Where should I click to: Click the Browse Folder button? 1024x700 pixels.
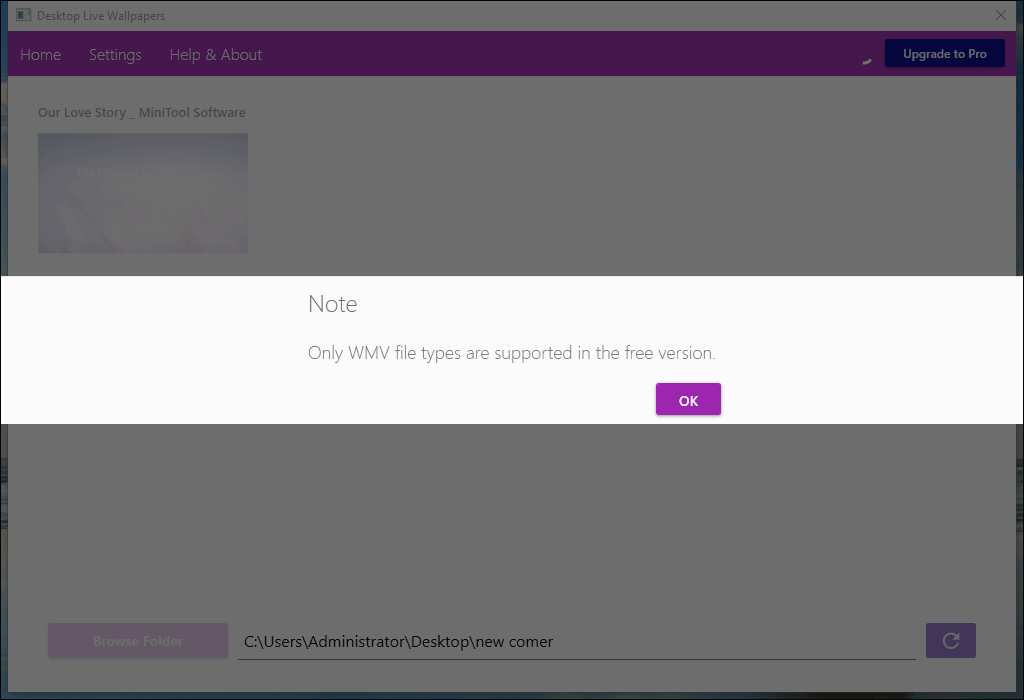point(138,641)
